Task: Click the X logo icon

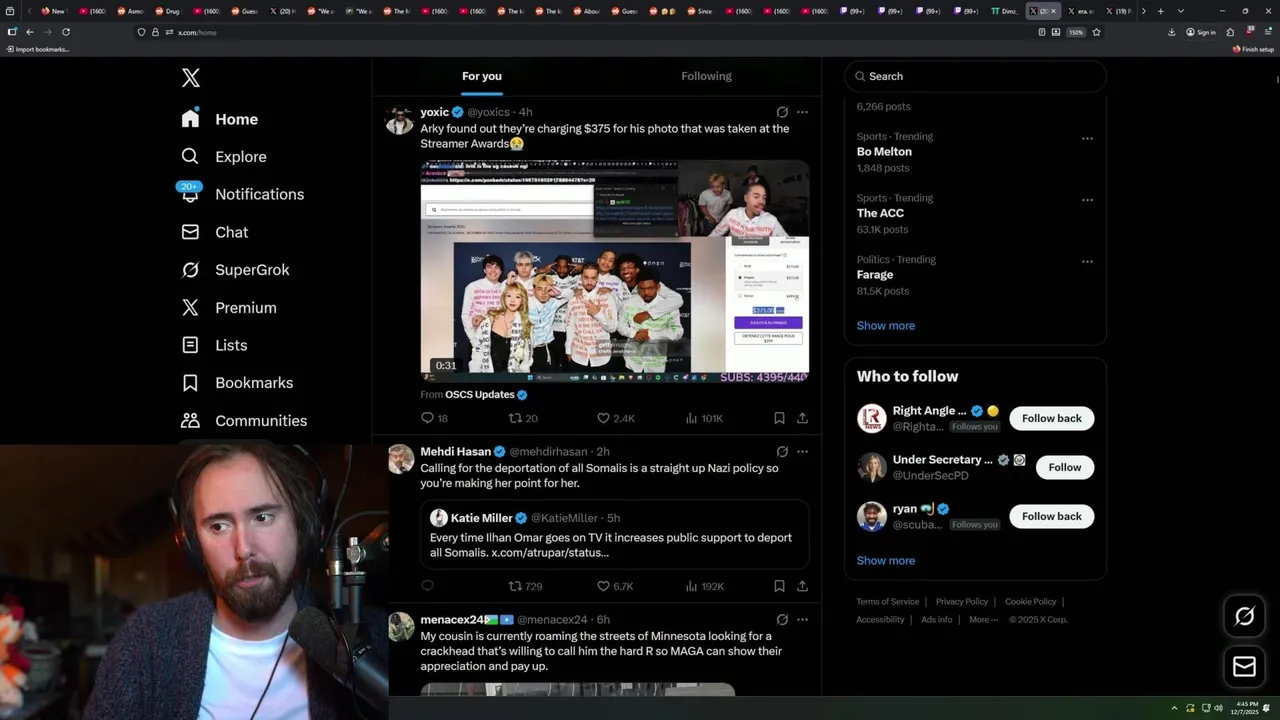Action: tap(190, 78)
